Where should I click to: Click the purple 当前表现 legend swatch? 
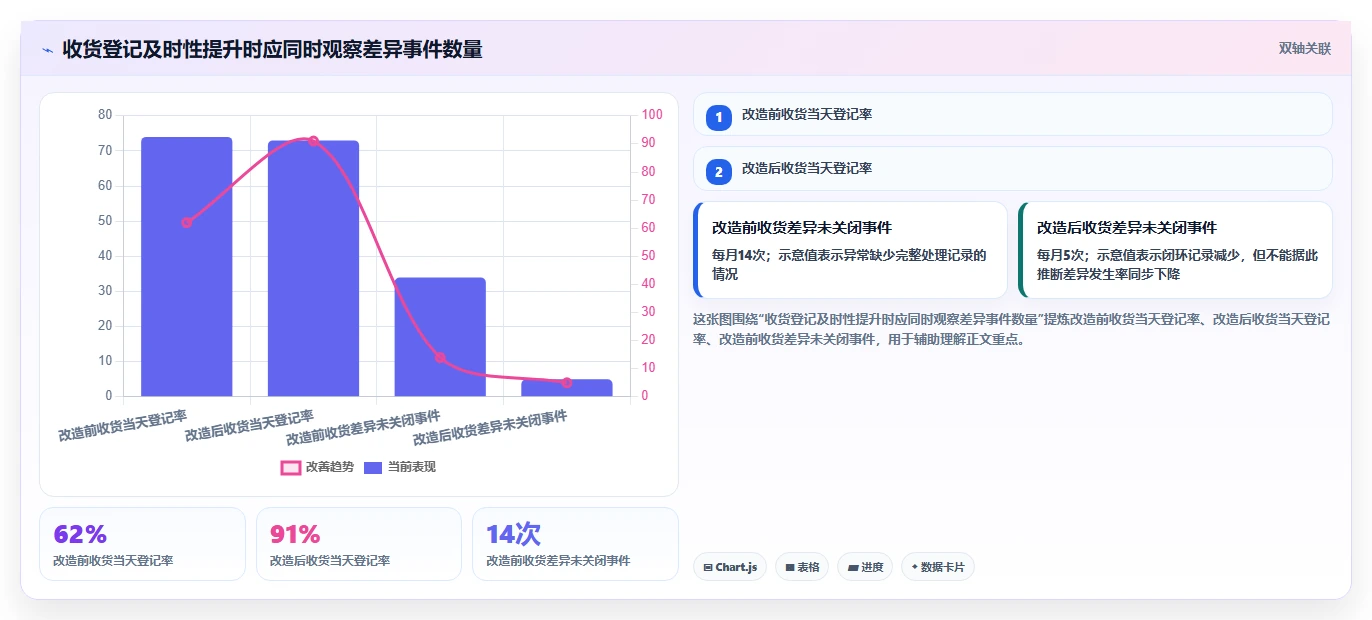pyautogui.click(x=373, y=467)
